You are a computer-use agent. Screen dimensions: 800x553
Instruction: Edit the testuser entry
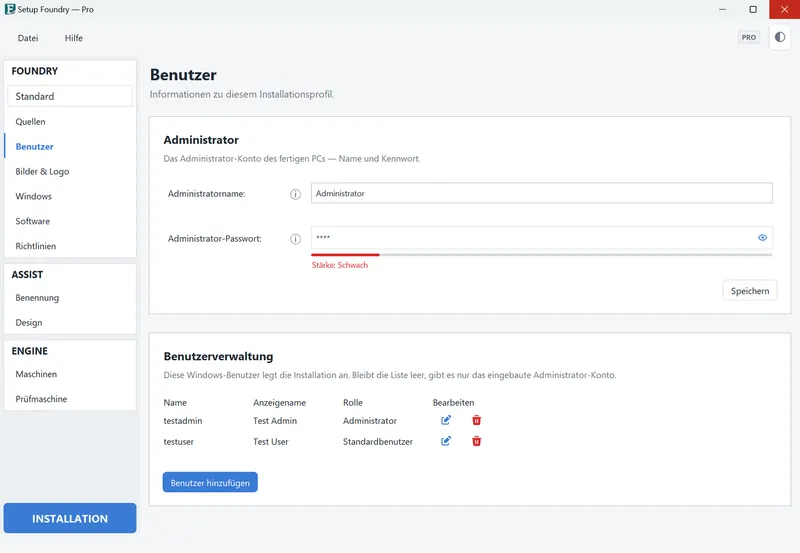click(x=446, y=441)
